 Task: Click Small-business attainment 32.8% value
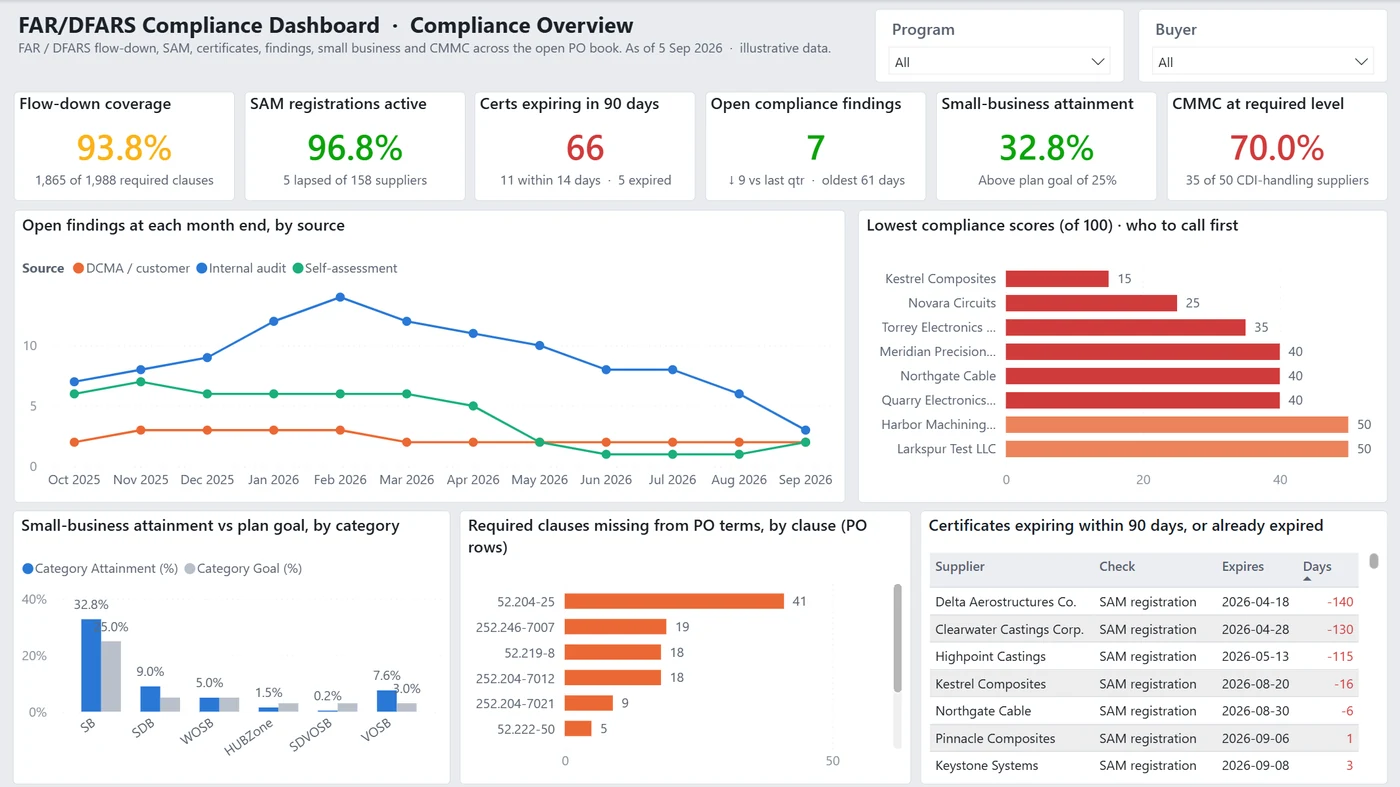(x=1047, y=148)
